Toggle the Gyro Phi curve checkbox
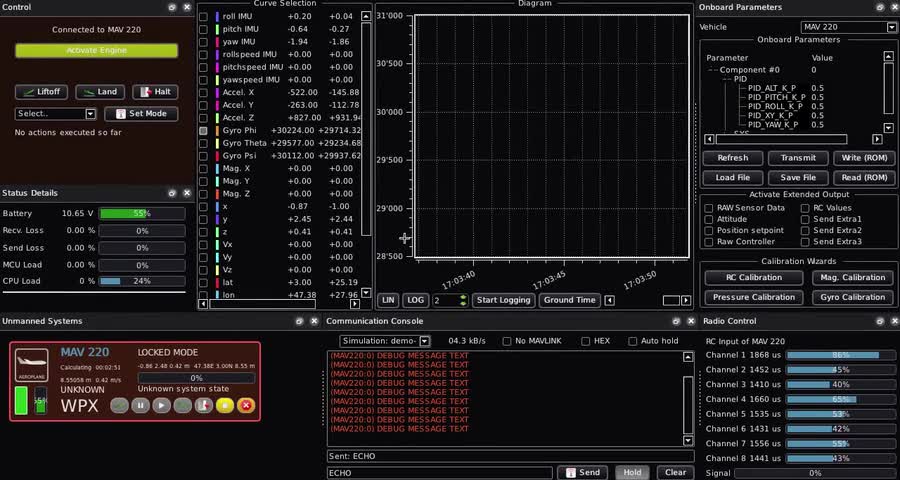 coord(203,131)
